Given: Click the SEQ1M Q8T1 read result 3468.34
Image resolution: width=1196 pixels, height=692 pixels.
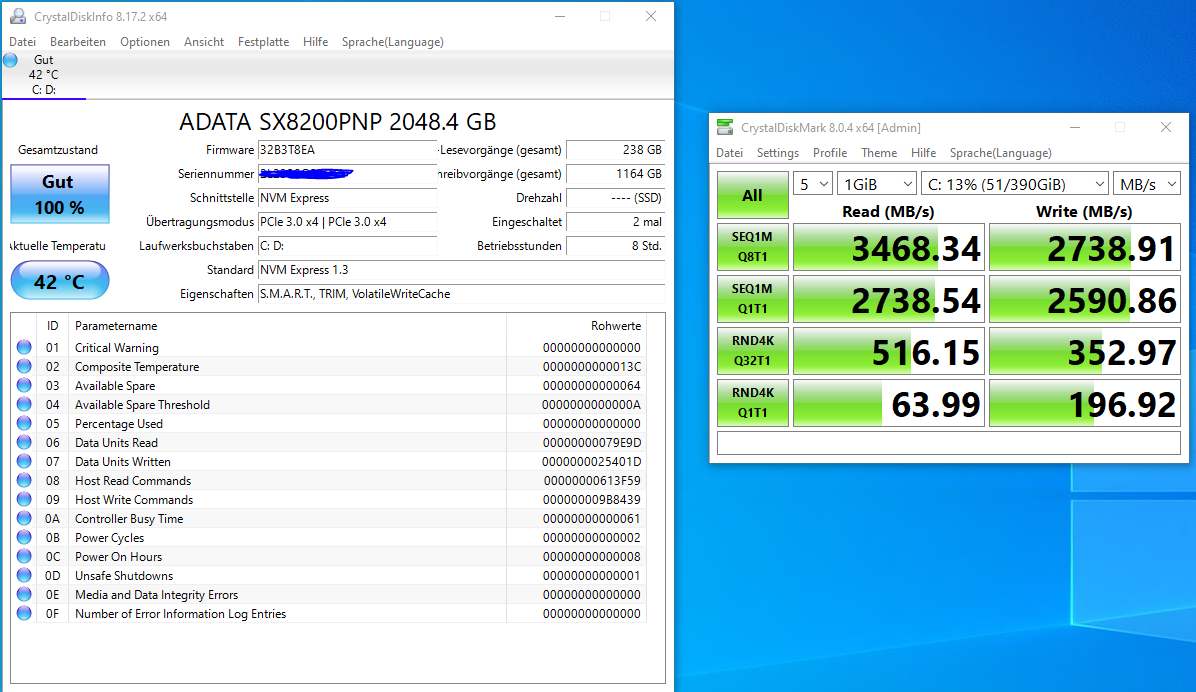Looking at the screenshot, I should tap(889, 247).
